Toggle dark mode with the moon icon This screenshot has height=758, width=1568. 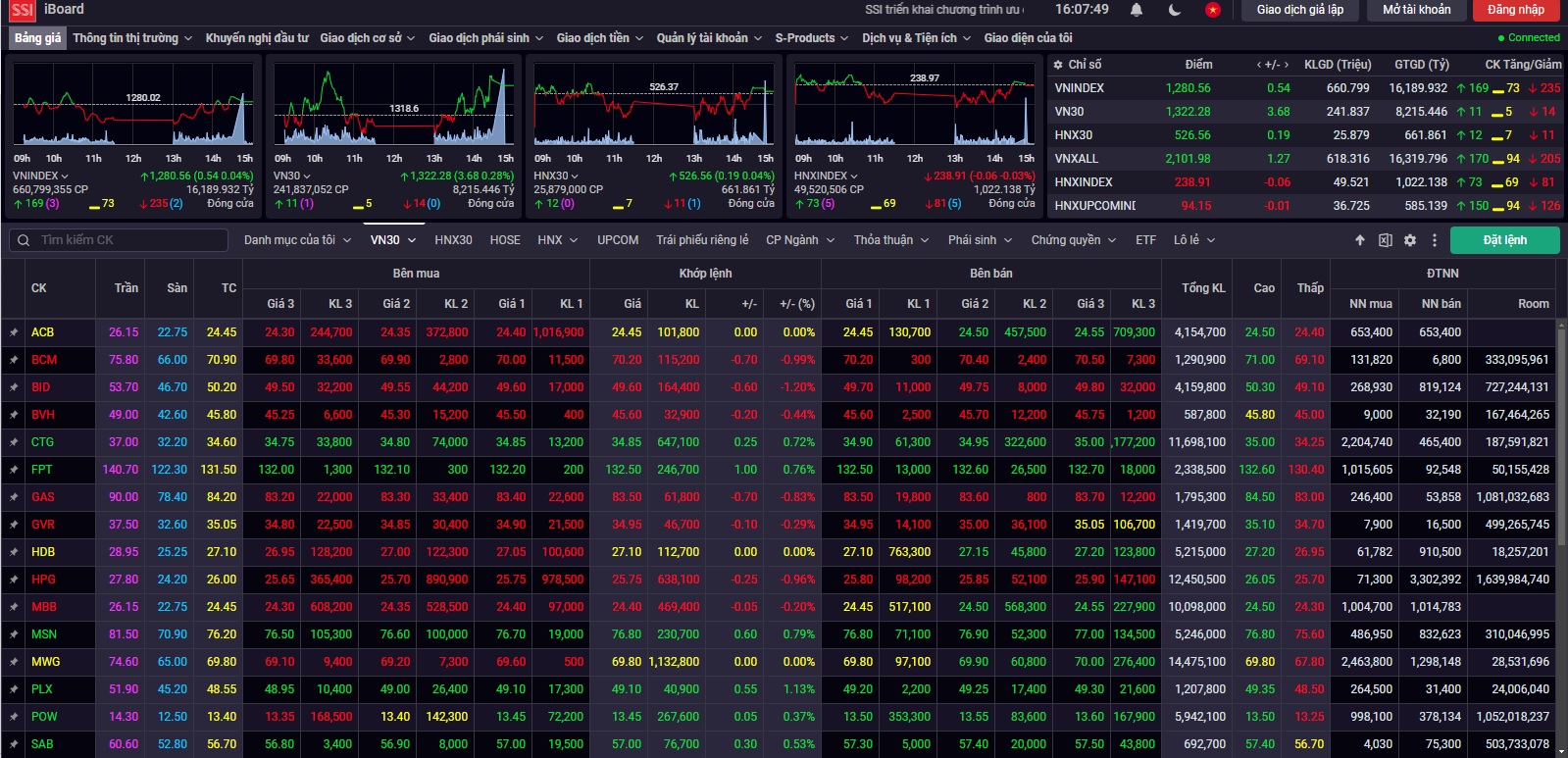1175,10
